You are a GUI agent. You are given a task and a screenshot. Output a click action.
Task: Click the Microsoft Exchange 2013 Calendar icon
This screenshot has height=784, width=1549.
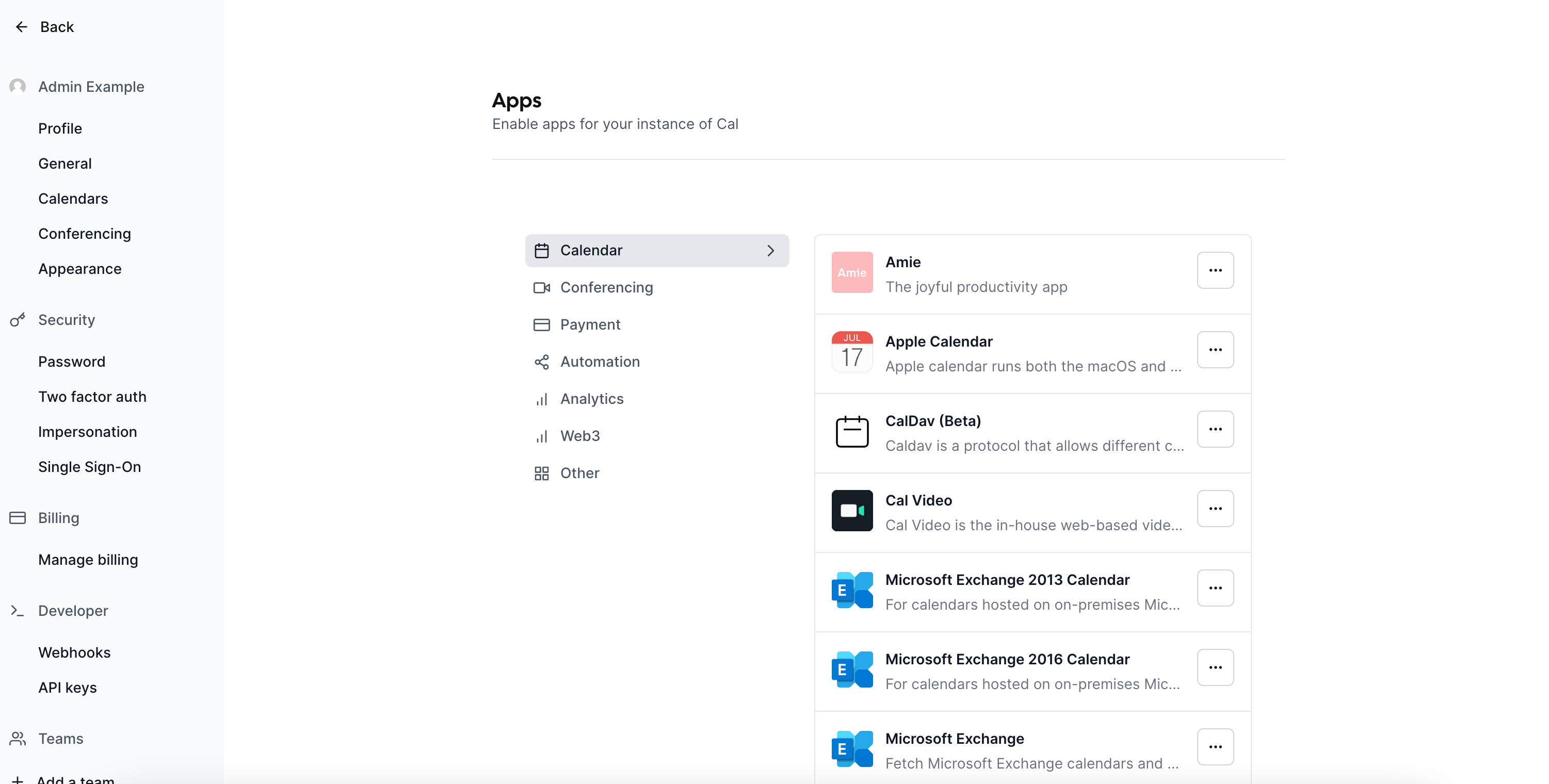851,590
